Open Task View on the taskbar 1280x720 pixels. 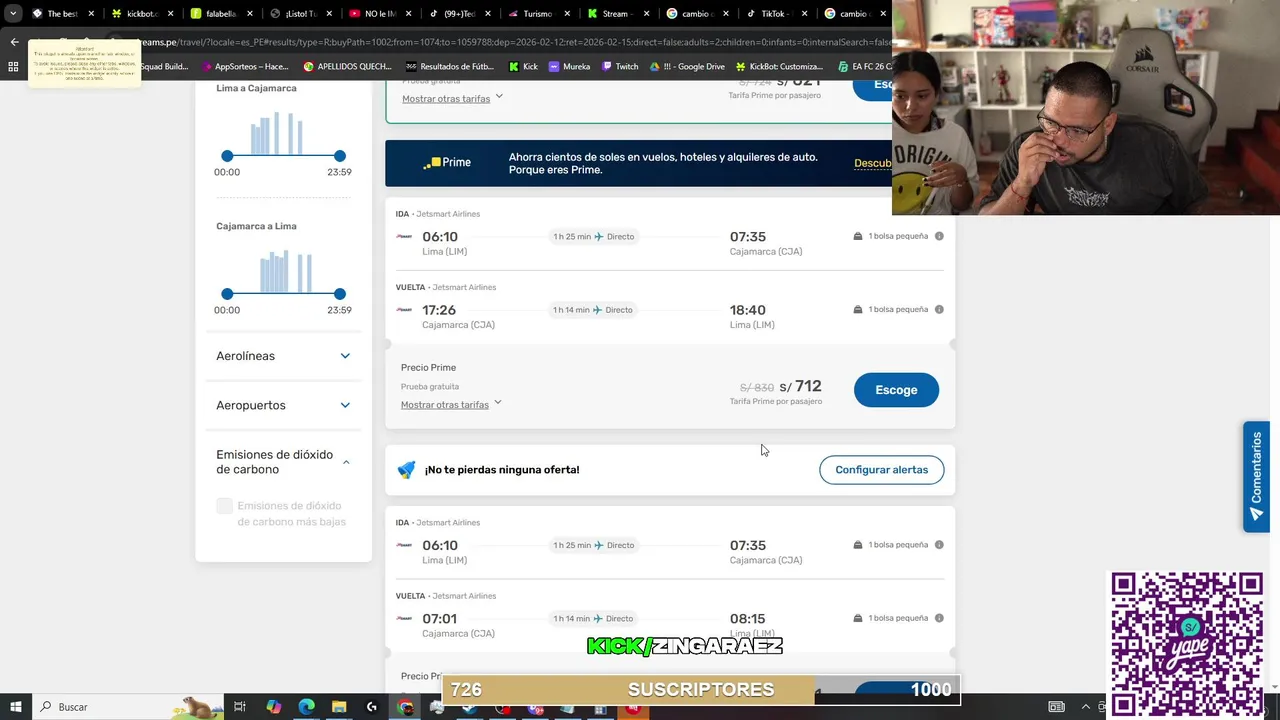point(240,707)
